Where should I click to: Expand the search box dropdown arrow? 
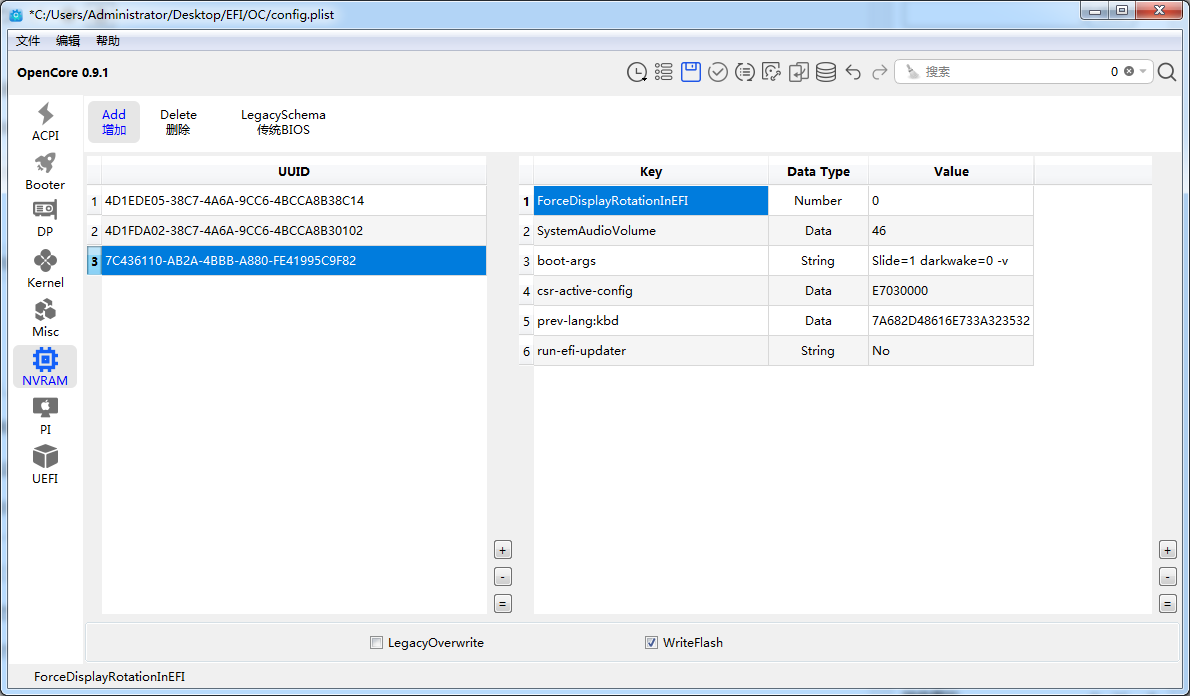[1143, 72]
